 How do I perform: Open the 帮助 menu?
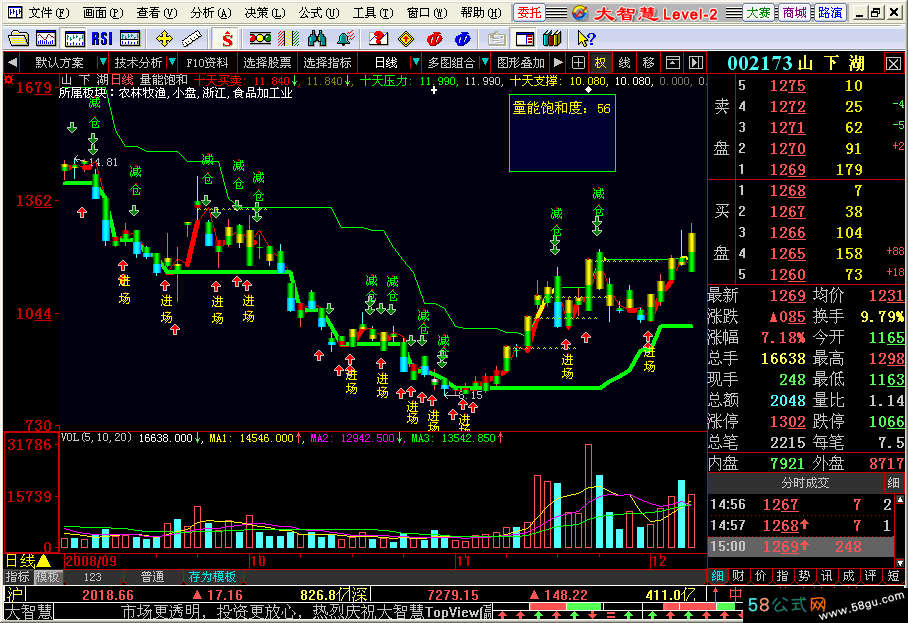481,13
